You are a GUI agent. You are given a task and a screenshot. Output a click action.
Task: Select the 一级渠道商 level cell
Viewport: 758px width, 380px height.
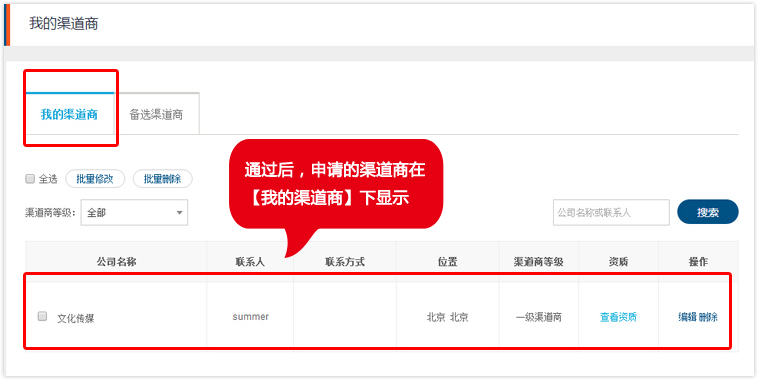coord(539,318)
